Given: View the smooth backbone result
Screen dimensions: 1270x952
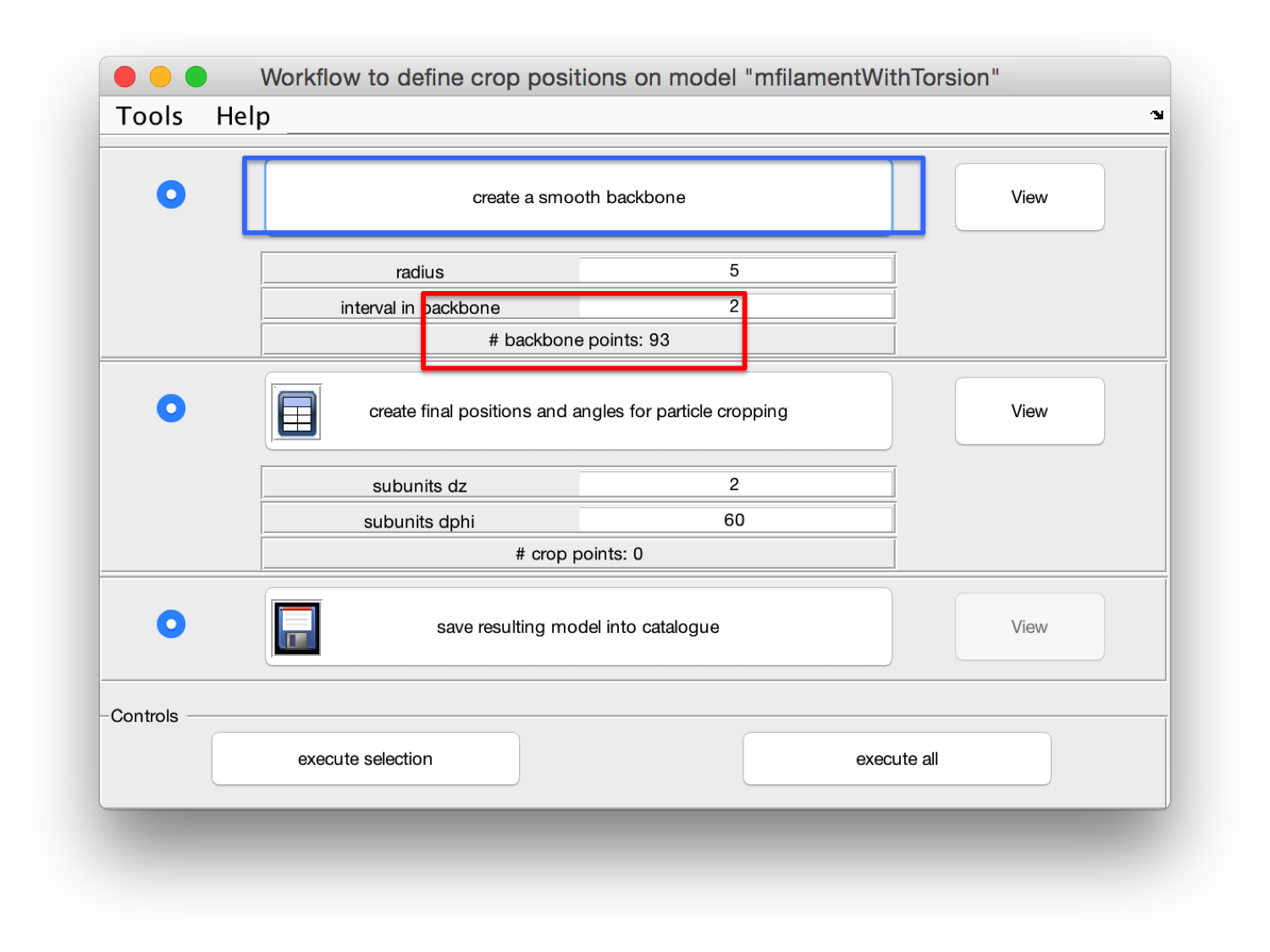Looking at the screenshot, I should point(1030,197).
